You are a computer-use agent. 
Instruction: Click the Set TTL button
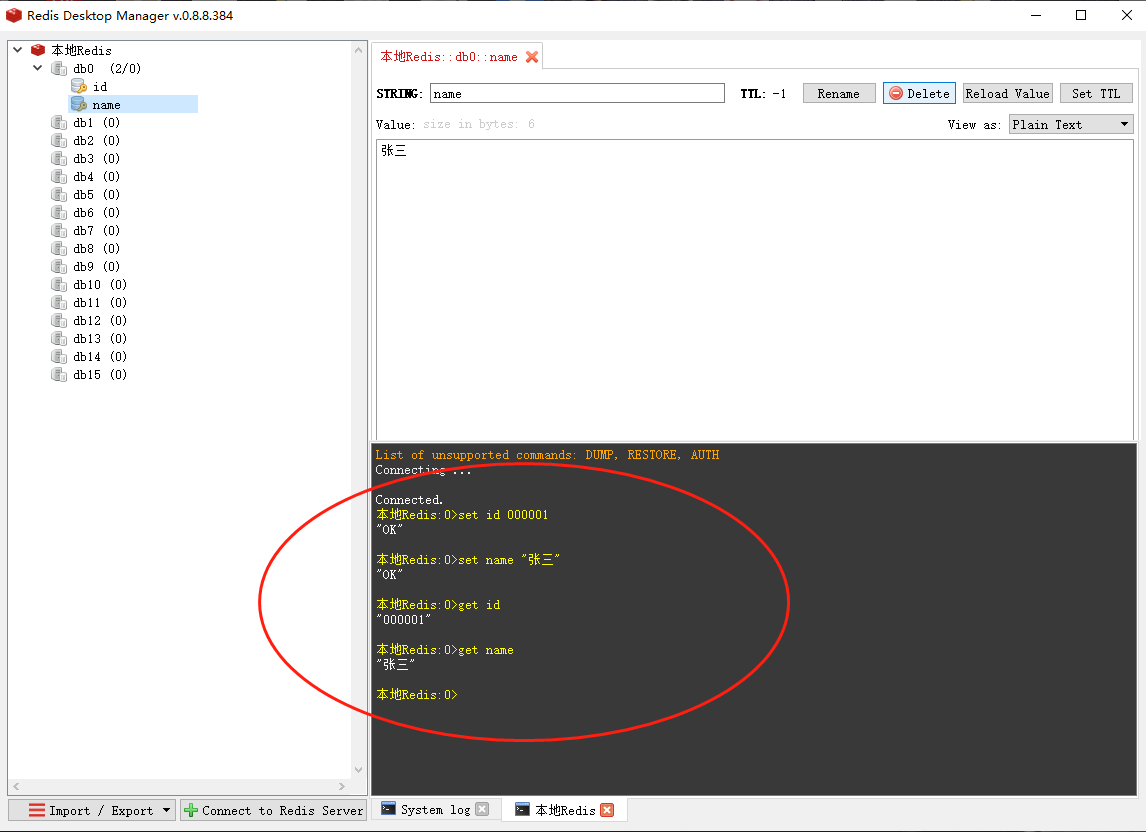(1096, 94)
